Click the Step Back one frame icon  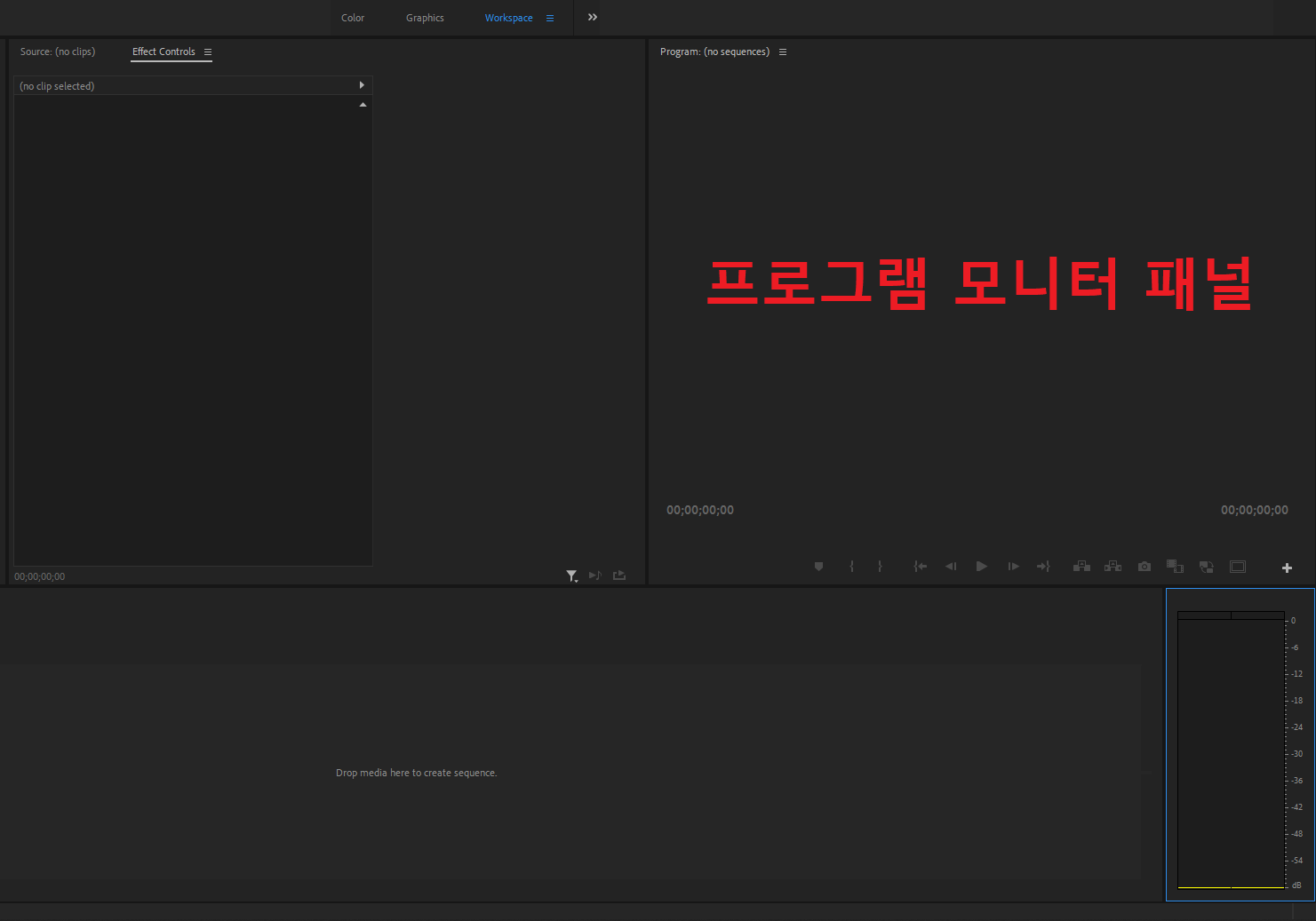pos(951,566)
